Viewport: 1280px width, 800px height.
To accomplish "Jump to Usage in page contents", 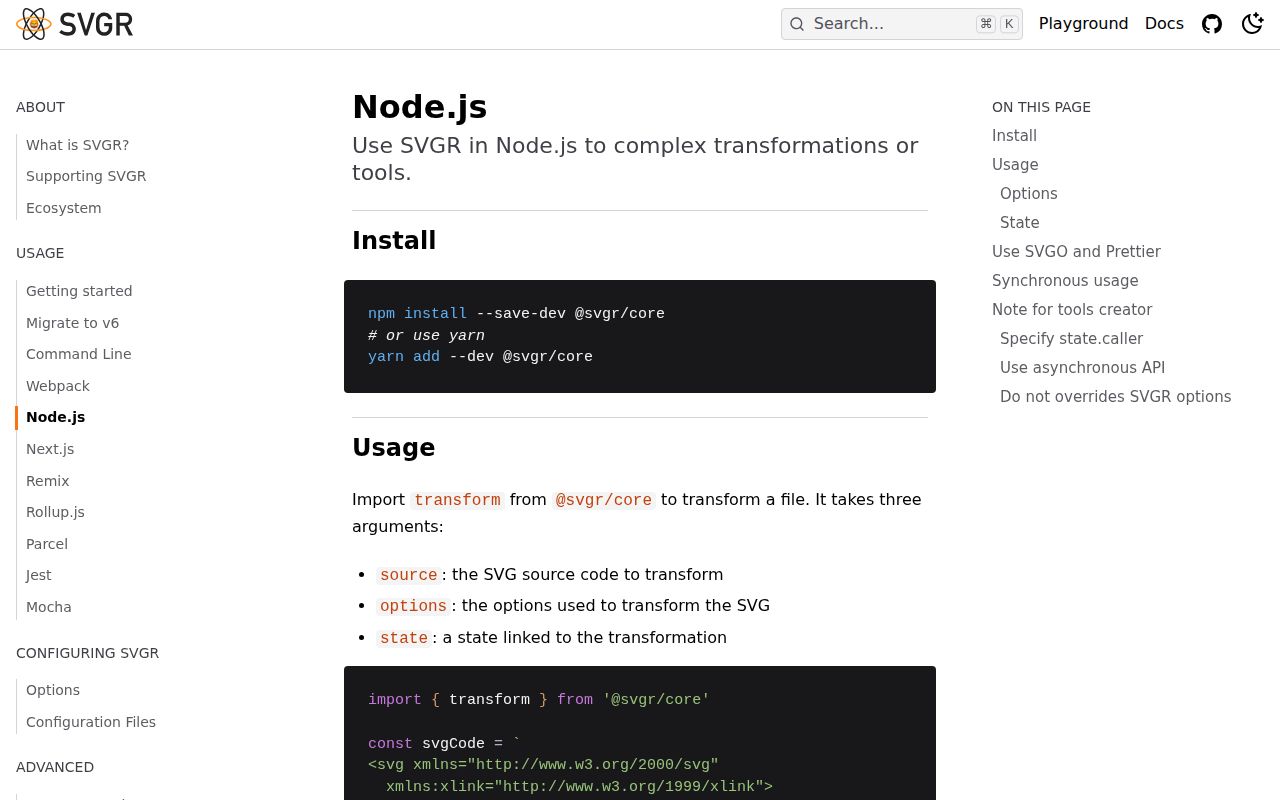I will (1015, 165).
